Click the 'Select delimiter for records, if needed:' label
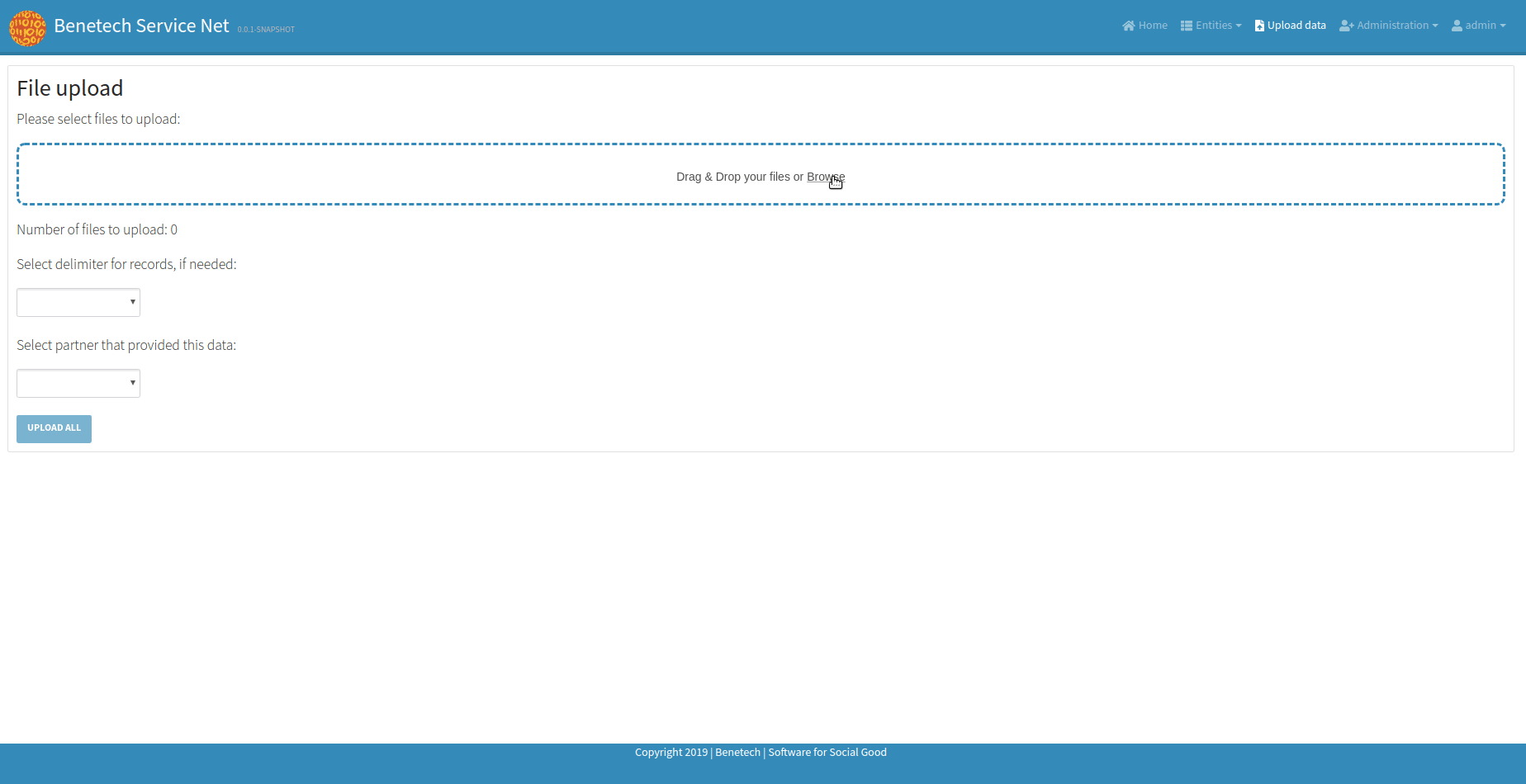The height and width of the screenshot is (784, 1526). pos(126,264)
